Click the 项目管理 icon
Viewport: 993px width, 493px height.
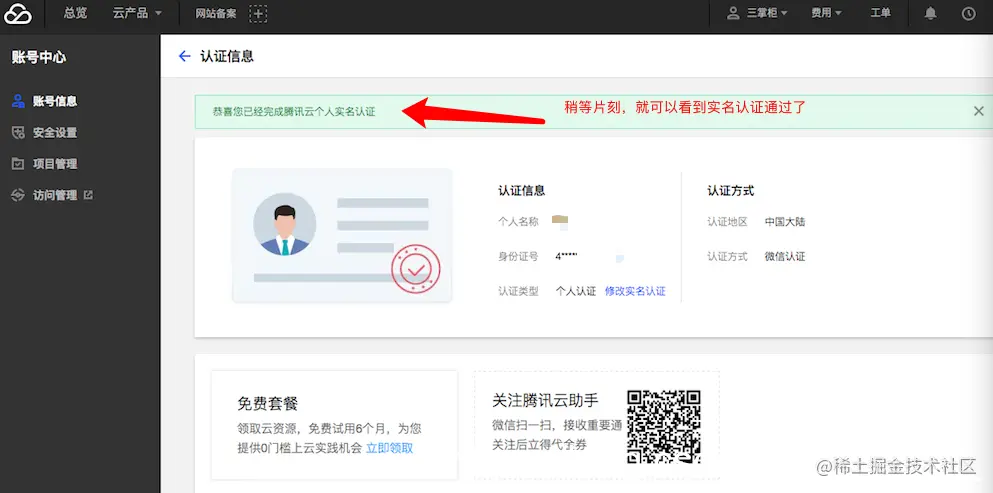18,164
